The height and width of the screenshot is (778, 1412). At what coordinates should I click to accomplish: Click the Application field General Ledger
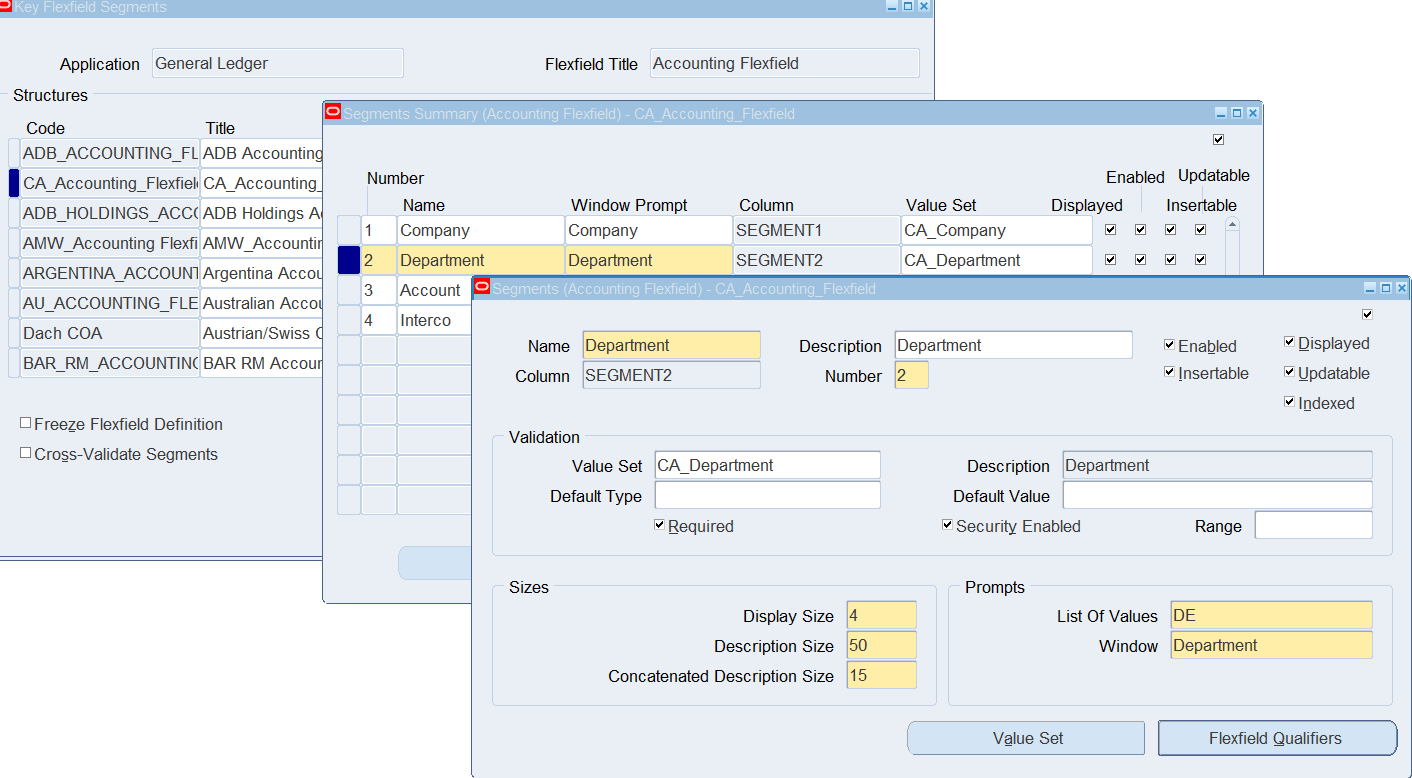(x=278, y=63)
